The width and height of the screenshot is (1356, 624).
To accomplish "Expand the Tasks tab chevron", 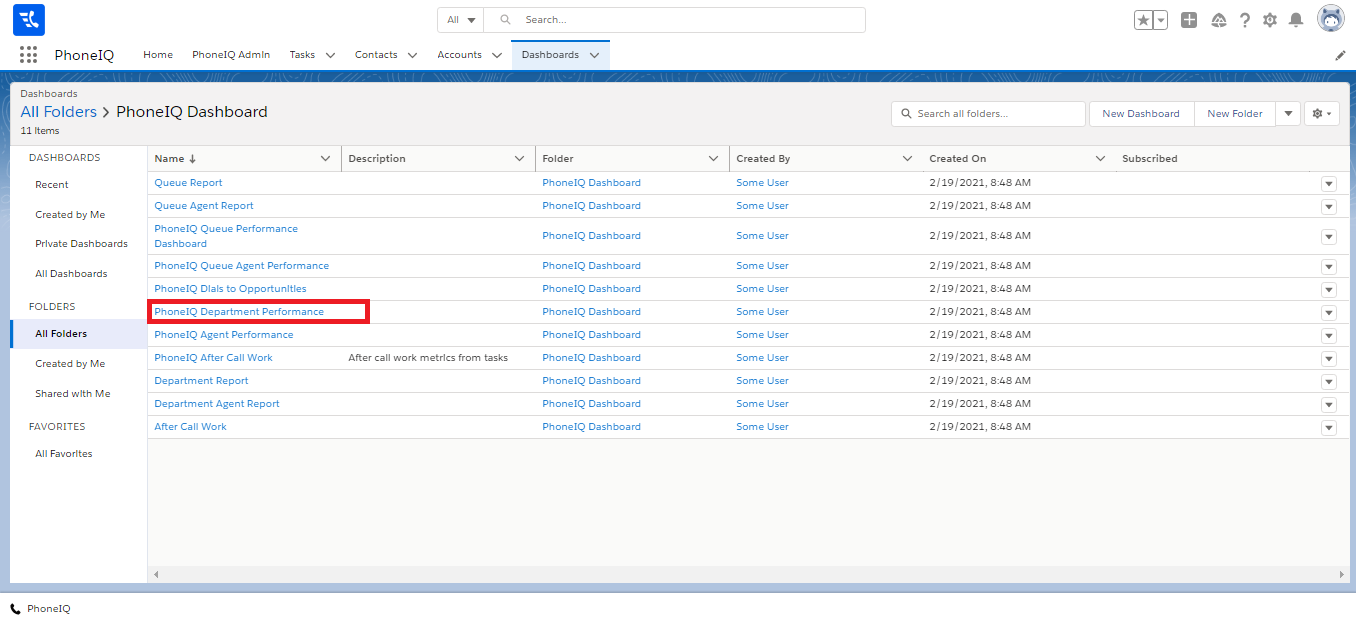I will click(x=331, y=55).
